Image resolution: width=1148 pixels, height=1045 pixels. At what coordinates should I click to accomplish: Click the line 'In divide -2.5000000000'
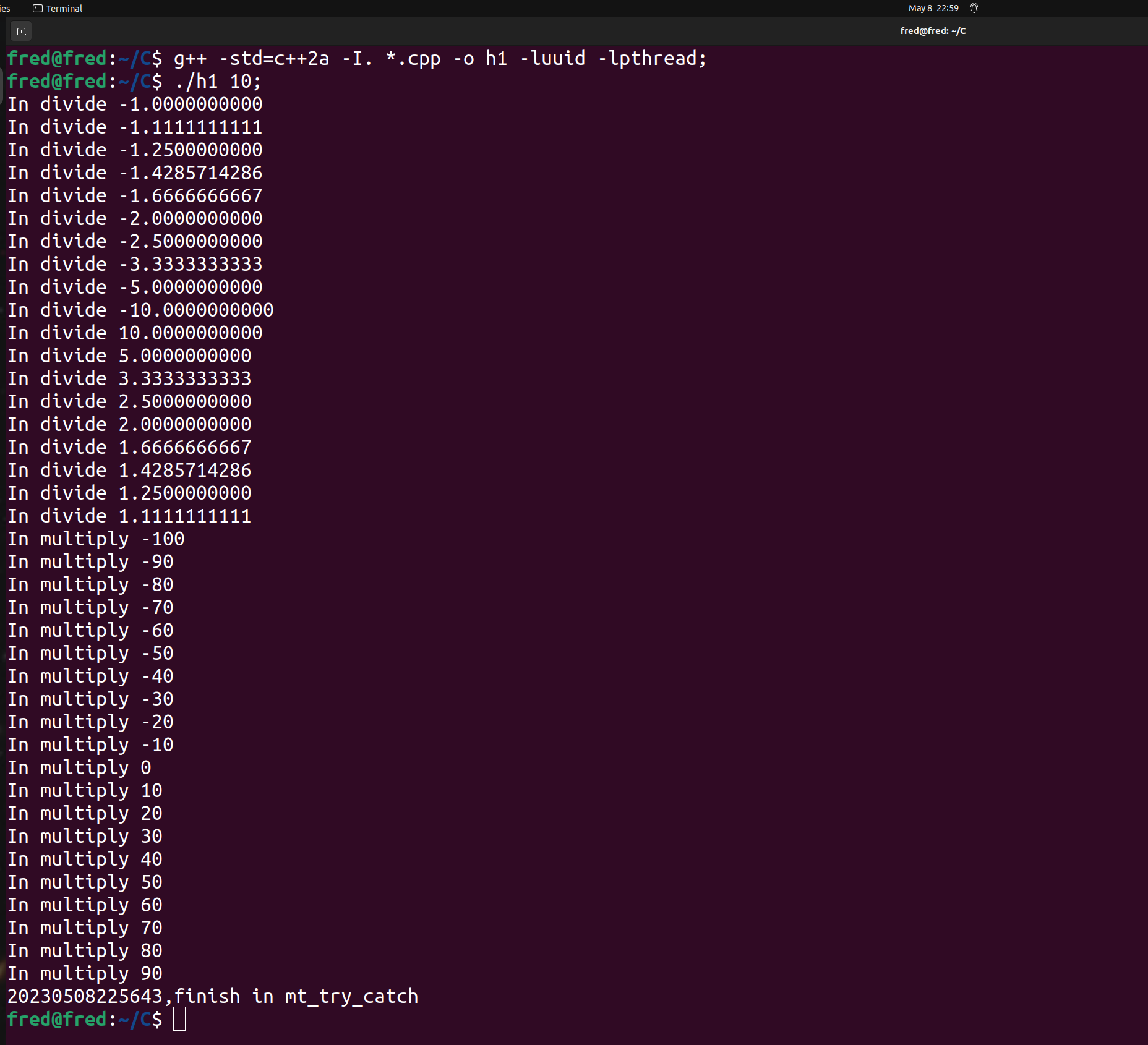click(135, 241)
